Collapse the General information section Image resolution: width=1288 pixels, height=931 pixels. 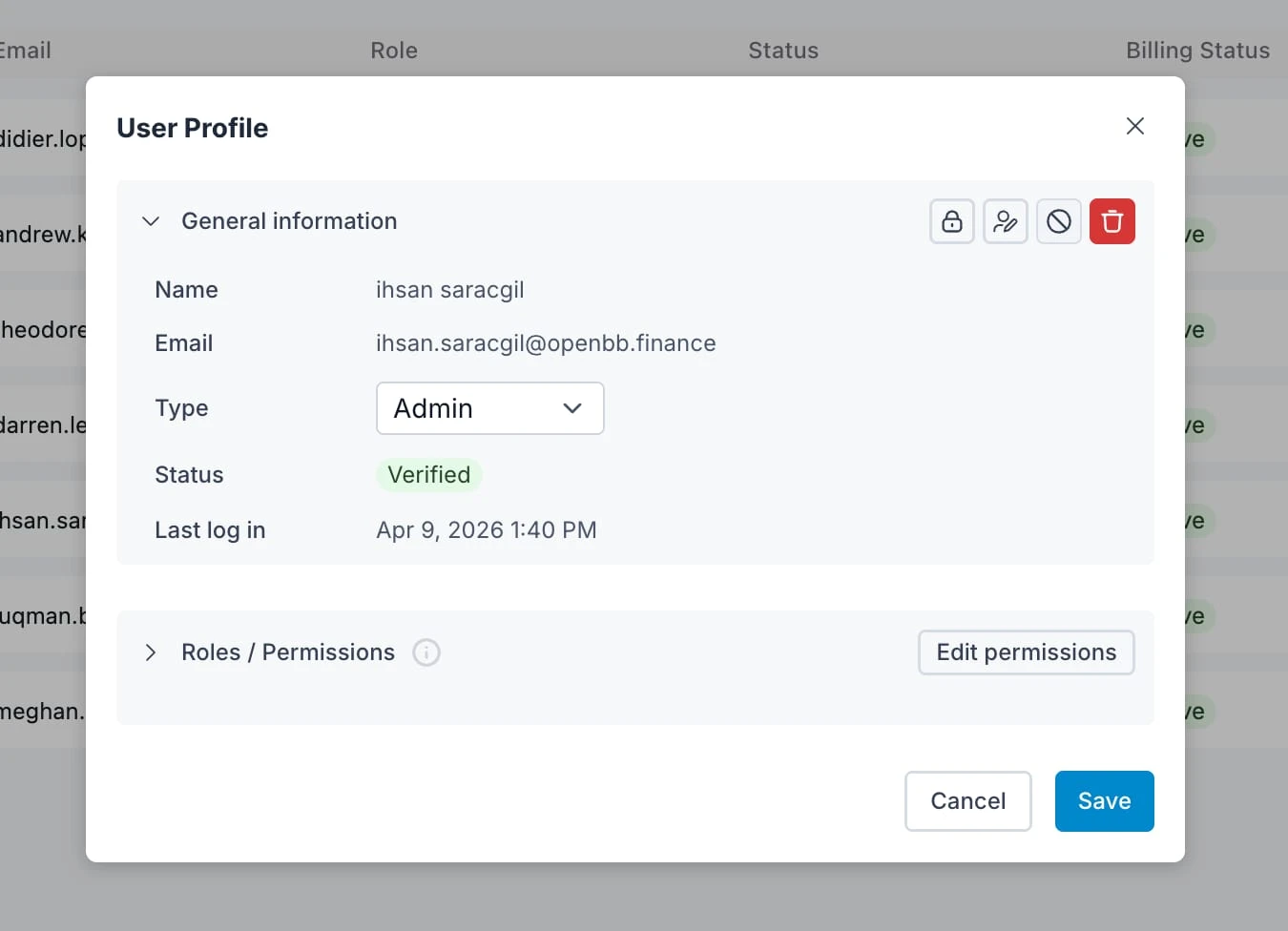150,220
